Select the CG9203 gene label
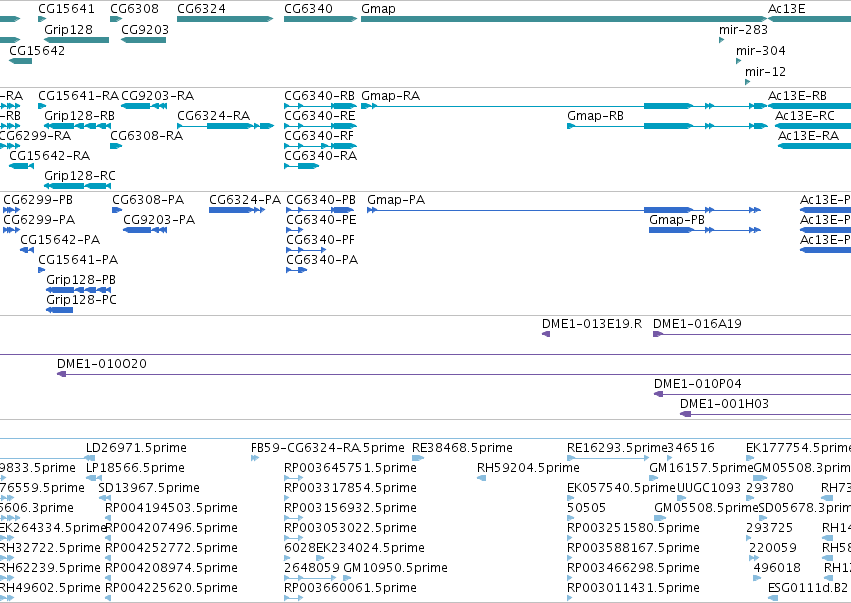851x603 pixels. click(x=145, y=29)
